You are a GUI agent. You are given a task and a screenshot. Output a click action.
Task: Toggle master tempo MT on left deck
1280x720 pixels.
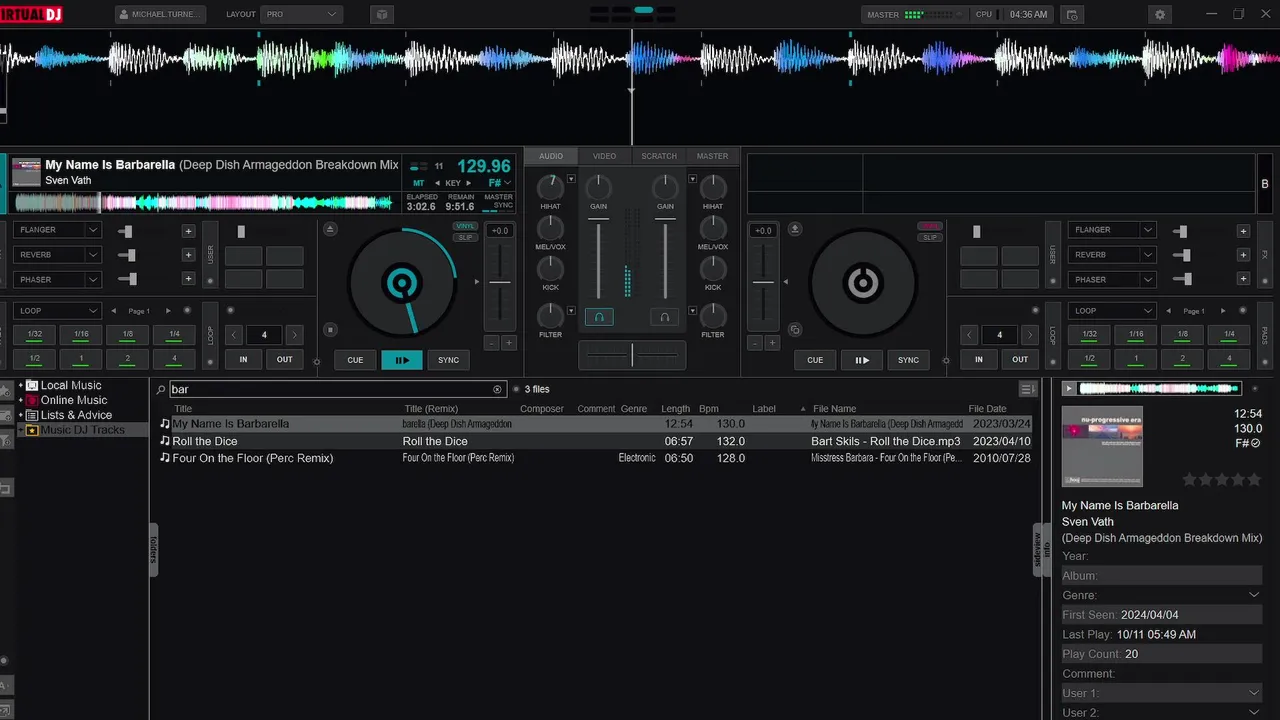pos(419,183)
